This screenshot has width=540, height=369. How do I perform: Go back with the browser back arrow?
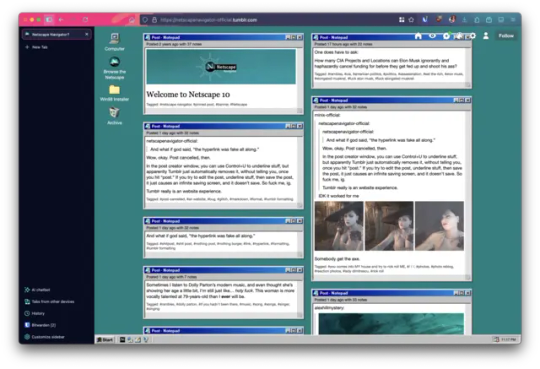[x=61, y=20]
